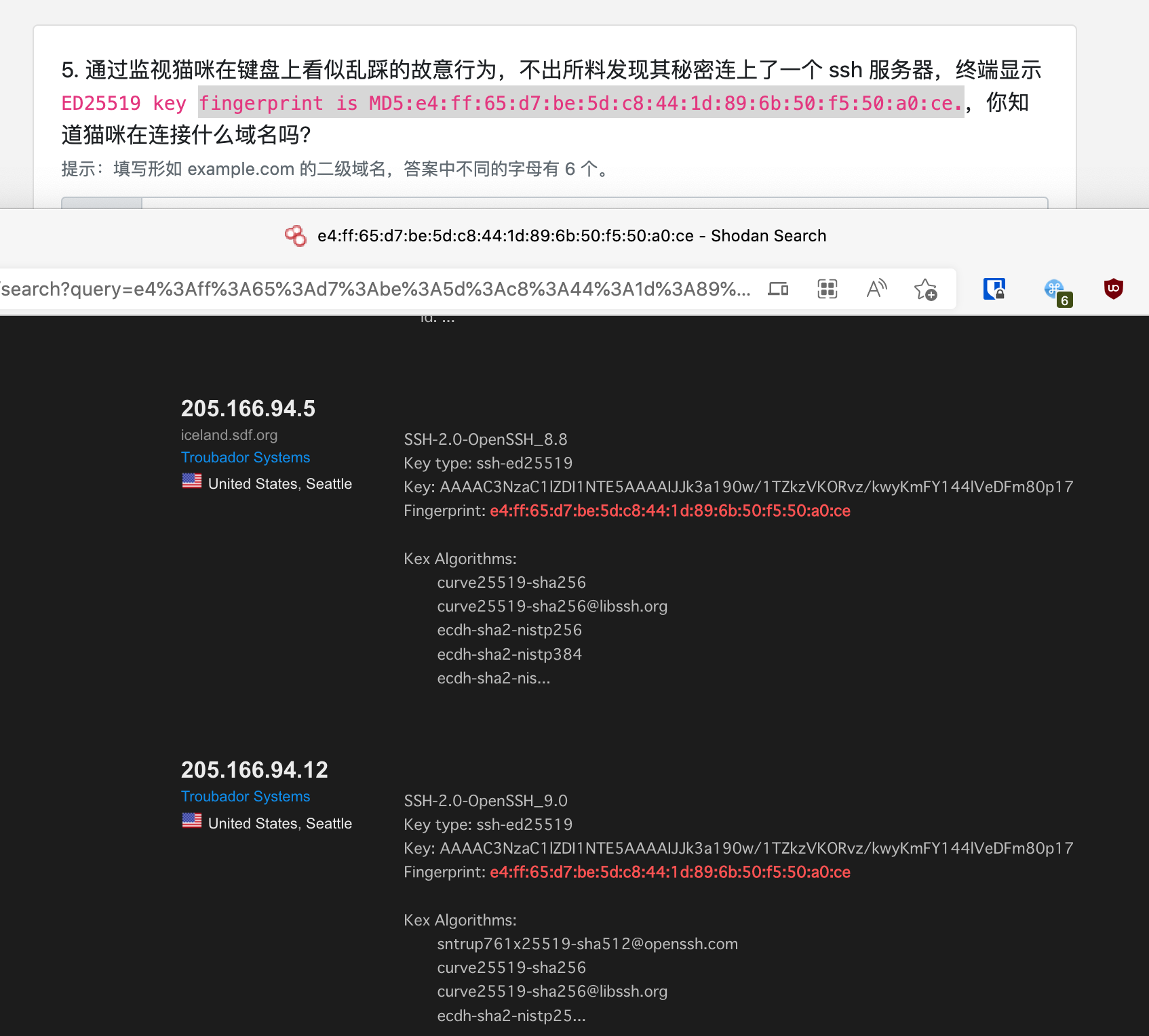
Task: Click the red fingerprint in the 205.166.94.12 result
Action: coord(670,872)
